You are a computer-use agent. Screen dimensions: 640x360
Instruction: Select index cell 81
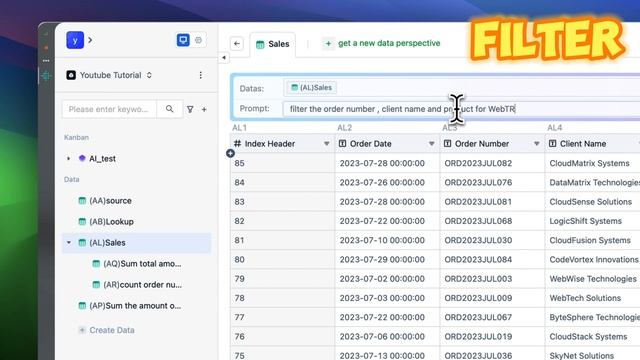click(x=282, y=240)
